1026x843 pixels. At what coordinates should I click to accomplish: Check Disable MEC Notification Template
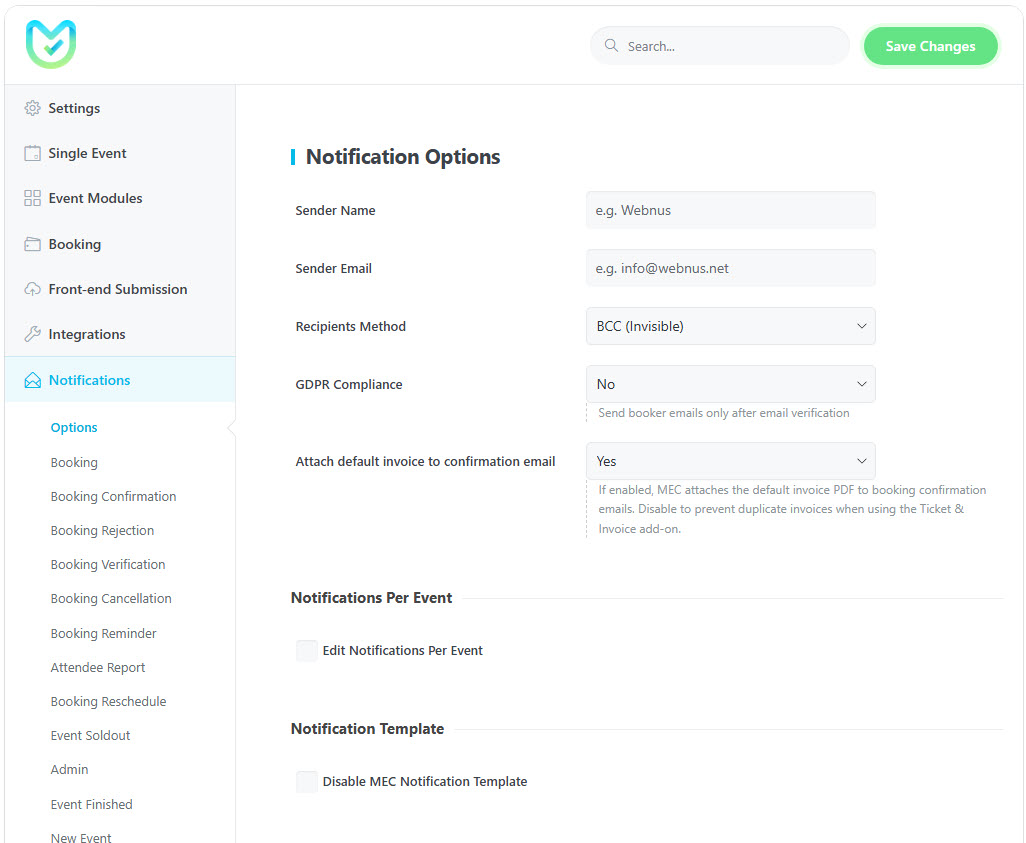(307, 782)
